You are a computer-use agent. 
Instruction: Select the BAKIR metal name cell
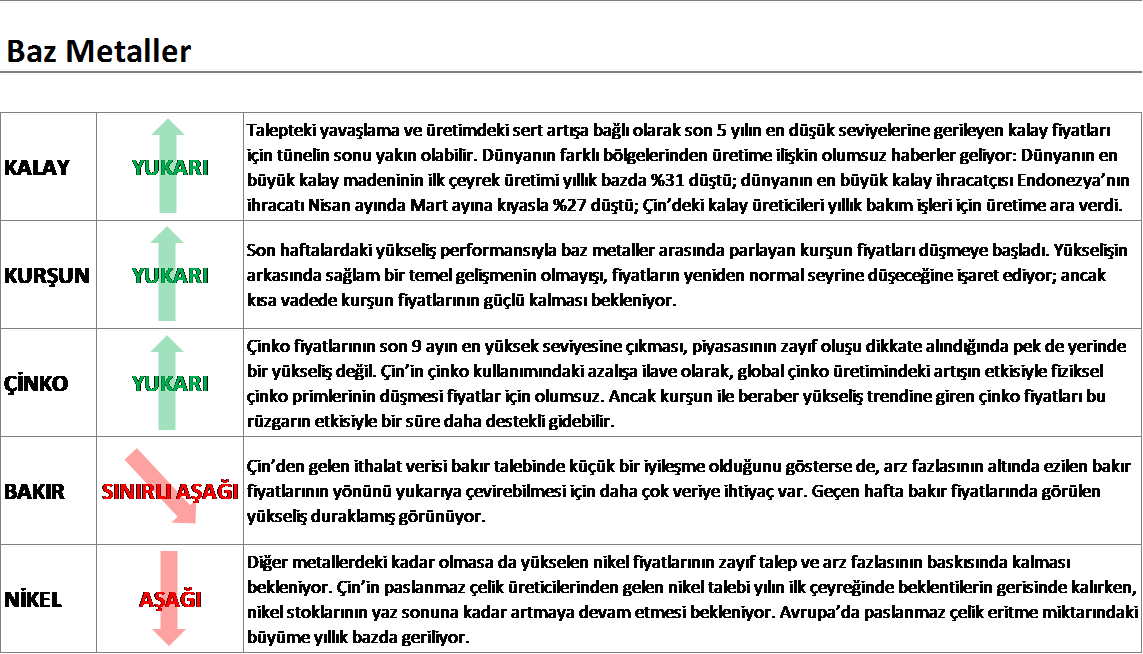tap(48, 491)
